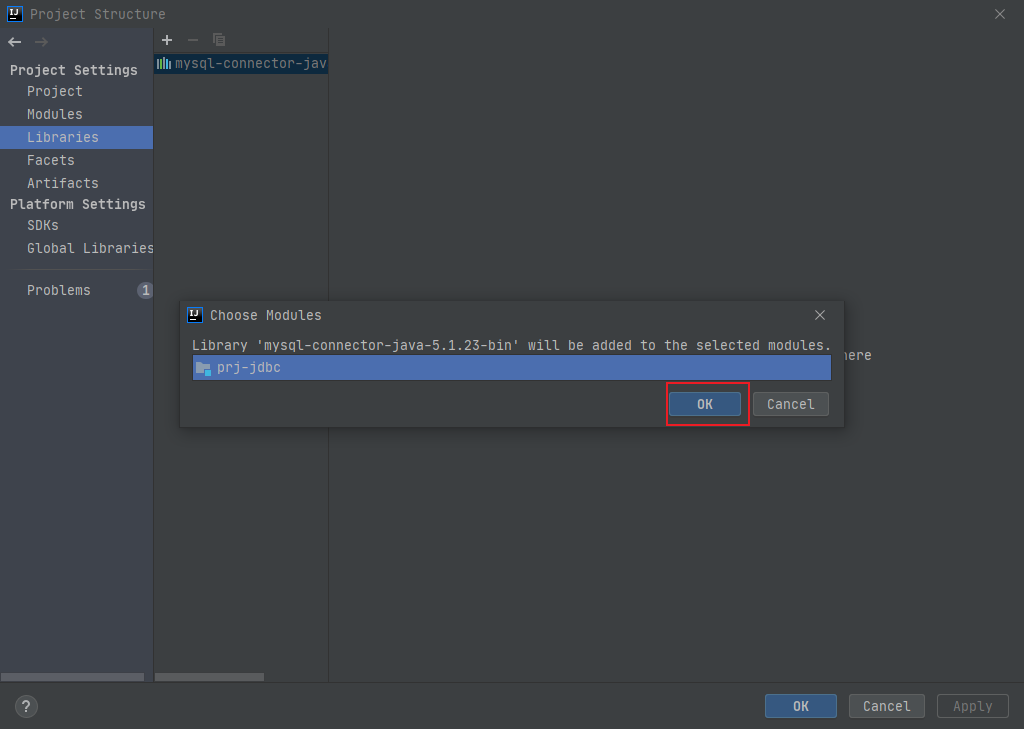
Task: Open the Project settings section
Action: coord(55,91)
